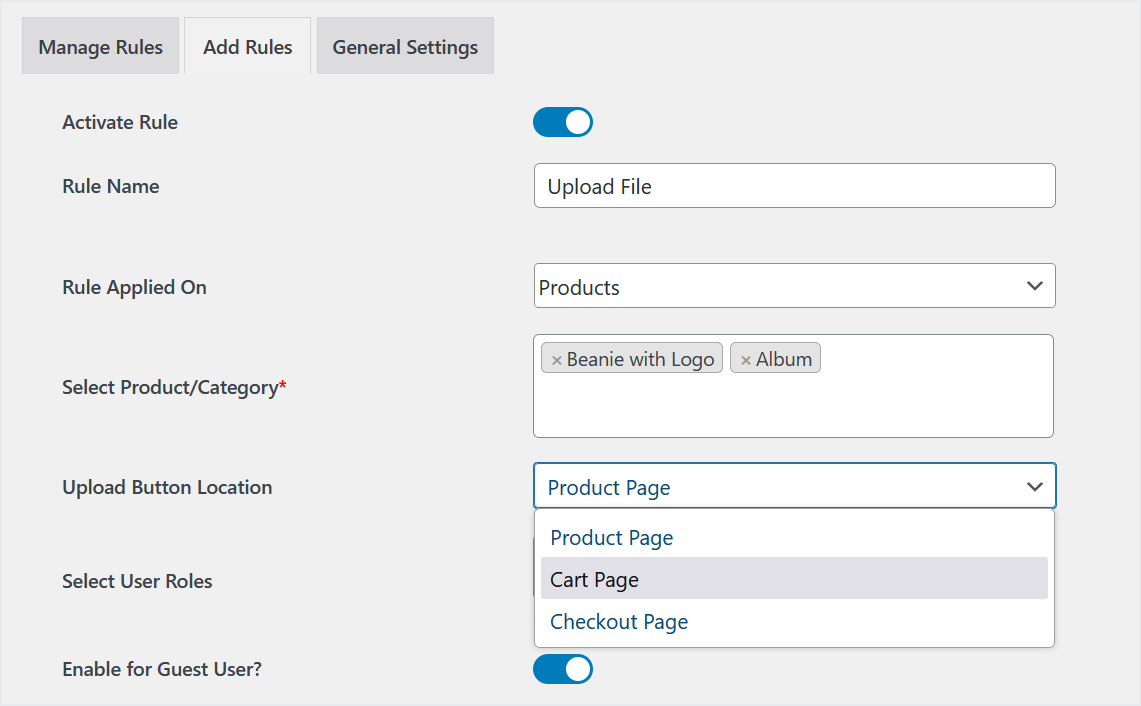
Task: Select Product Page from the dropdown list
Action: click(795, 538)
